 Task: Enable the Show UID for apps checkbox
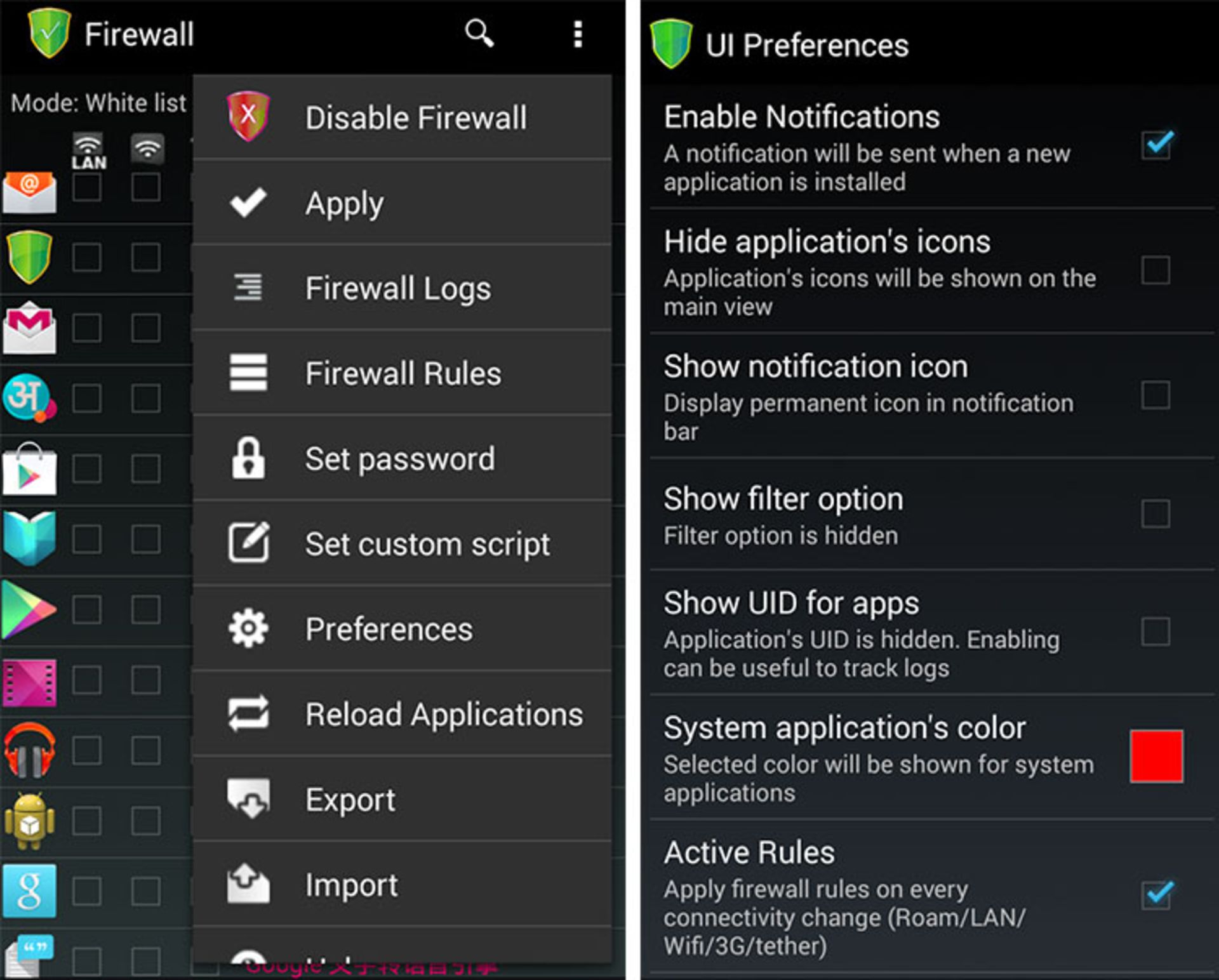pos(1156,632)
